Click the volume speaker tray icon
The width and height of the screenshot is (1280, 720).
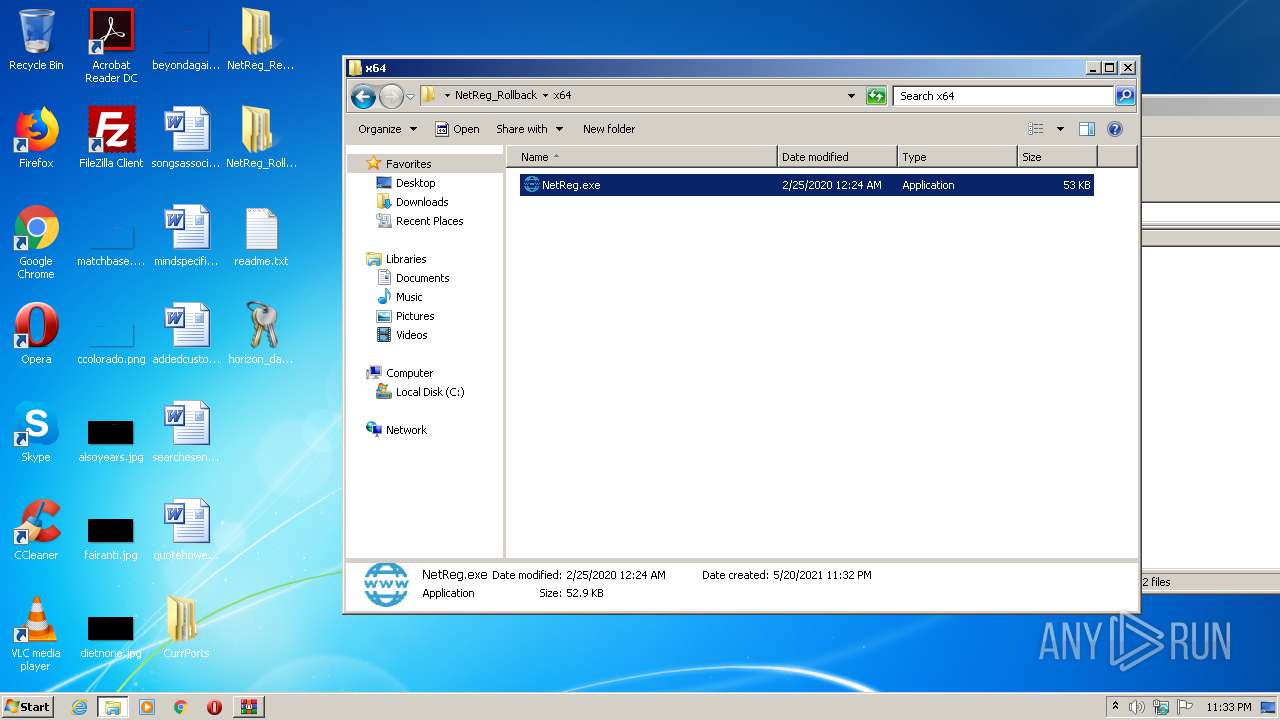pyautogui.click(x=1136, y=707)
